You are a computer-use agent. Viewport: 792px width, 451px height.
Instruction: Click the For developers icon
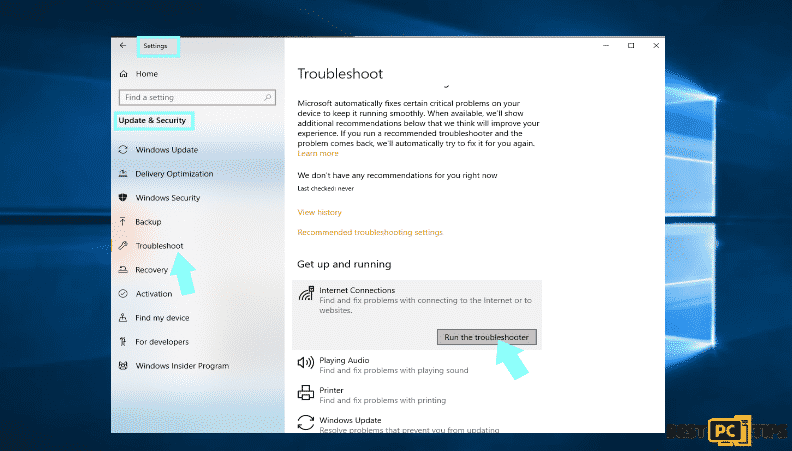[123, 341]
